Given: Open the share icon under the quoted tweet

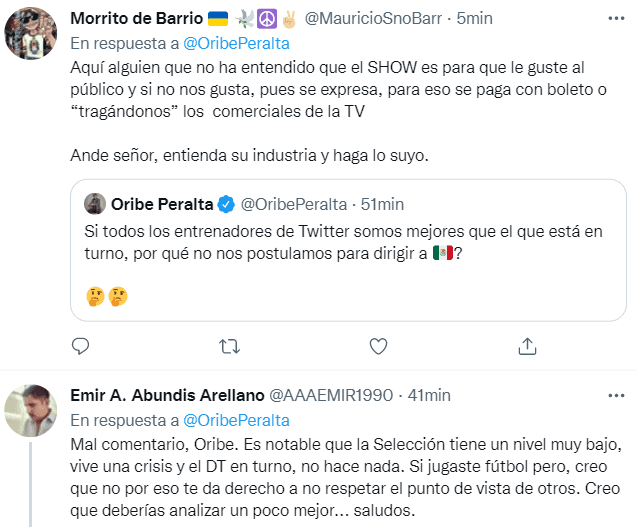Looking at the screenshot, I should [x=527, y=347].
